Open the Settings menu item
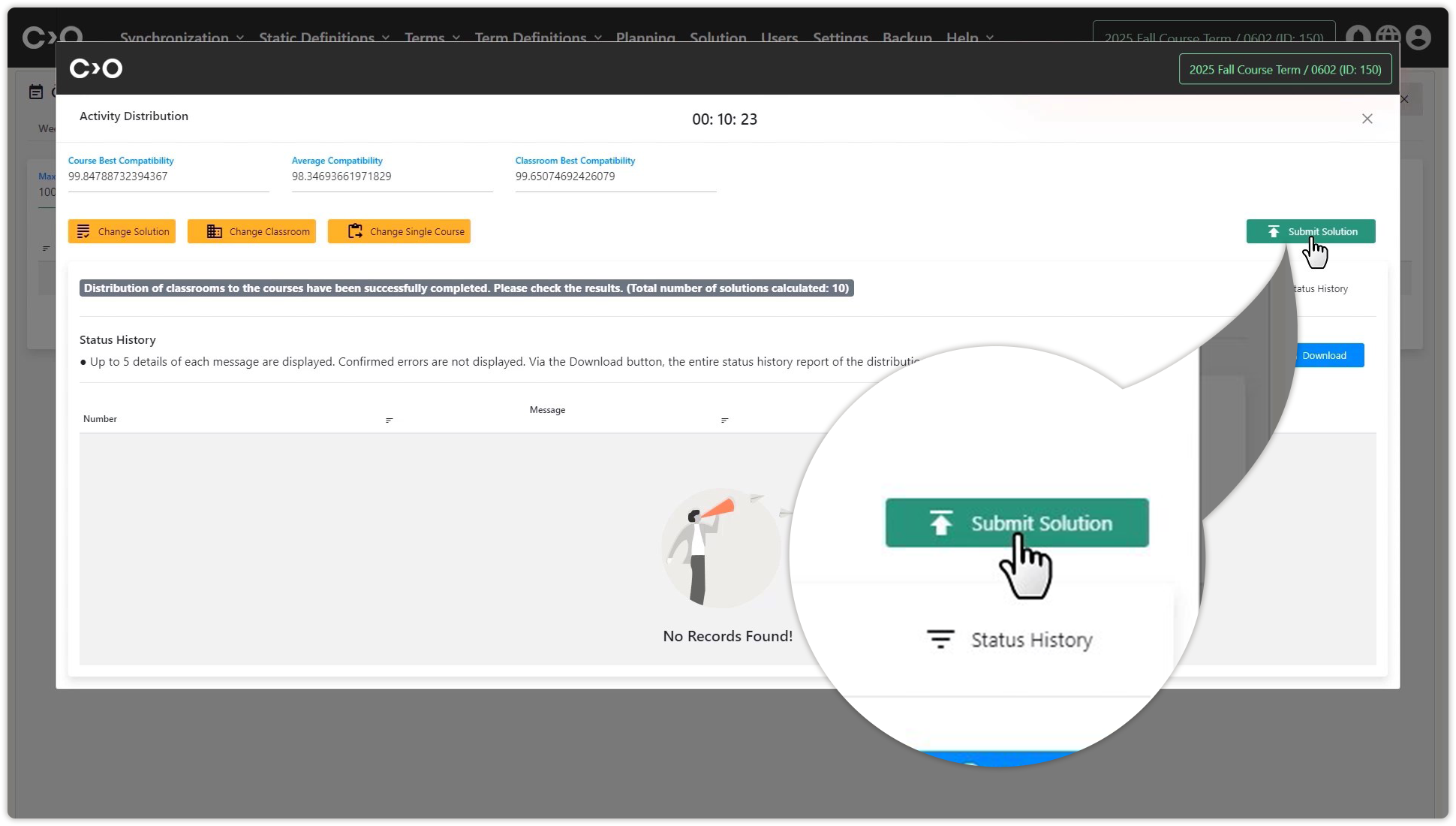The width and height of the screenshot is (1456, 826). (x=840, y=38)
